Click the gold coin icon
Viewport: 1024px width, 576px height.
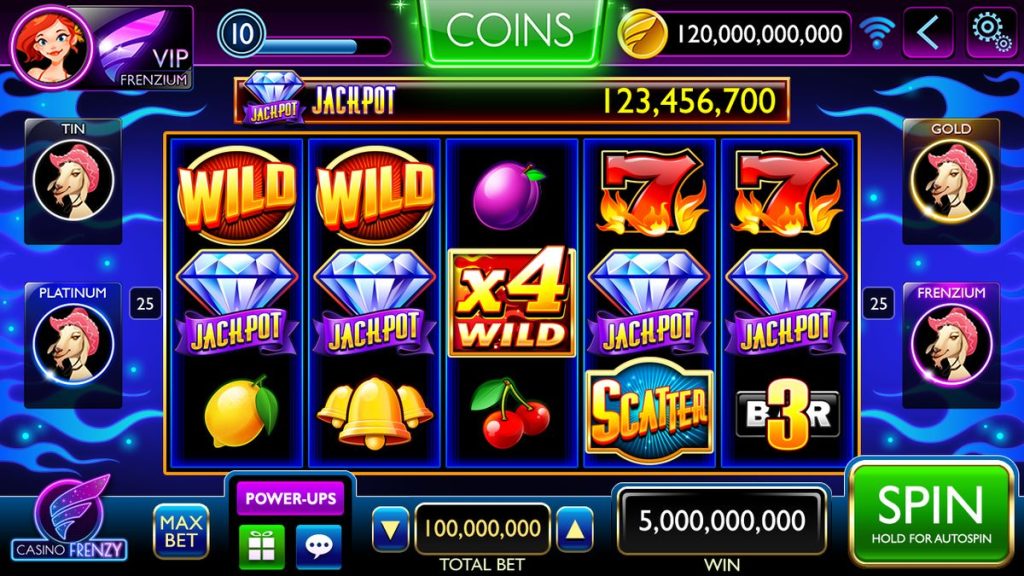[x=642, y=34]
